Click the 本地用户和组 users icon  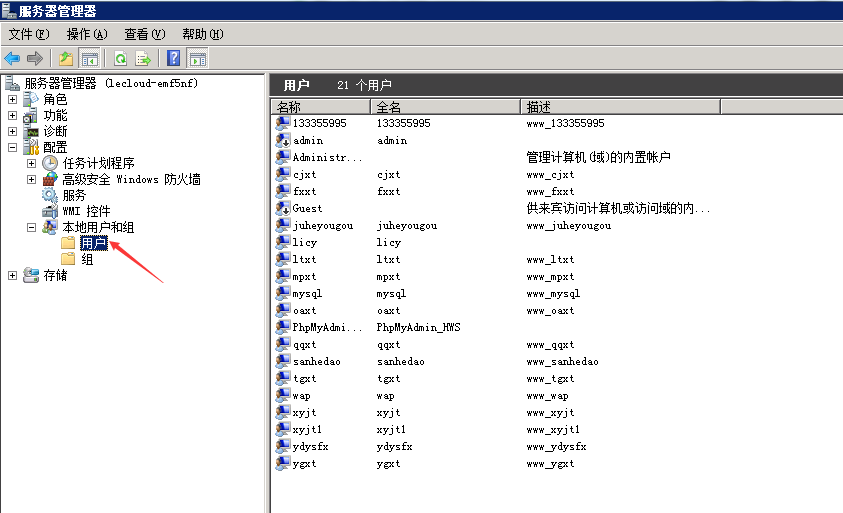(50, 227)
